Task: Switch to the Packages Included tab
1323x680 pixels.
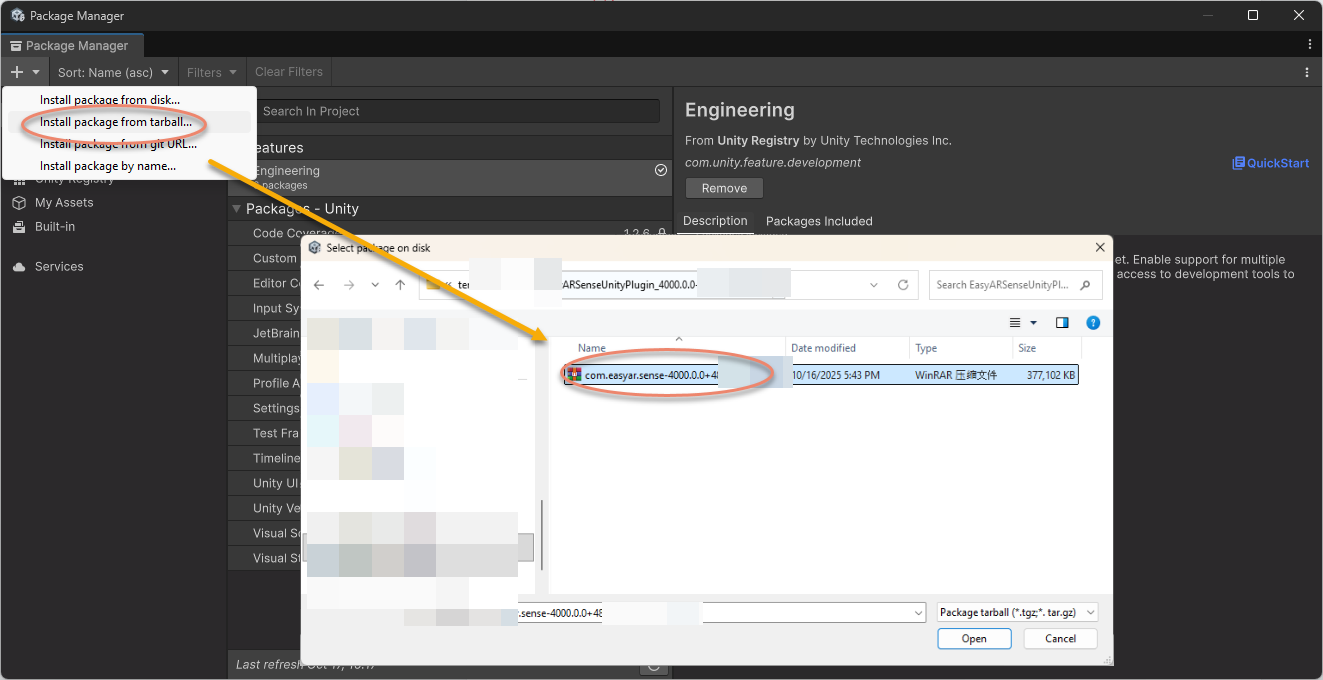Action: 818,221
